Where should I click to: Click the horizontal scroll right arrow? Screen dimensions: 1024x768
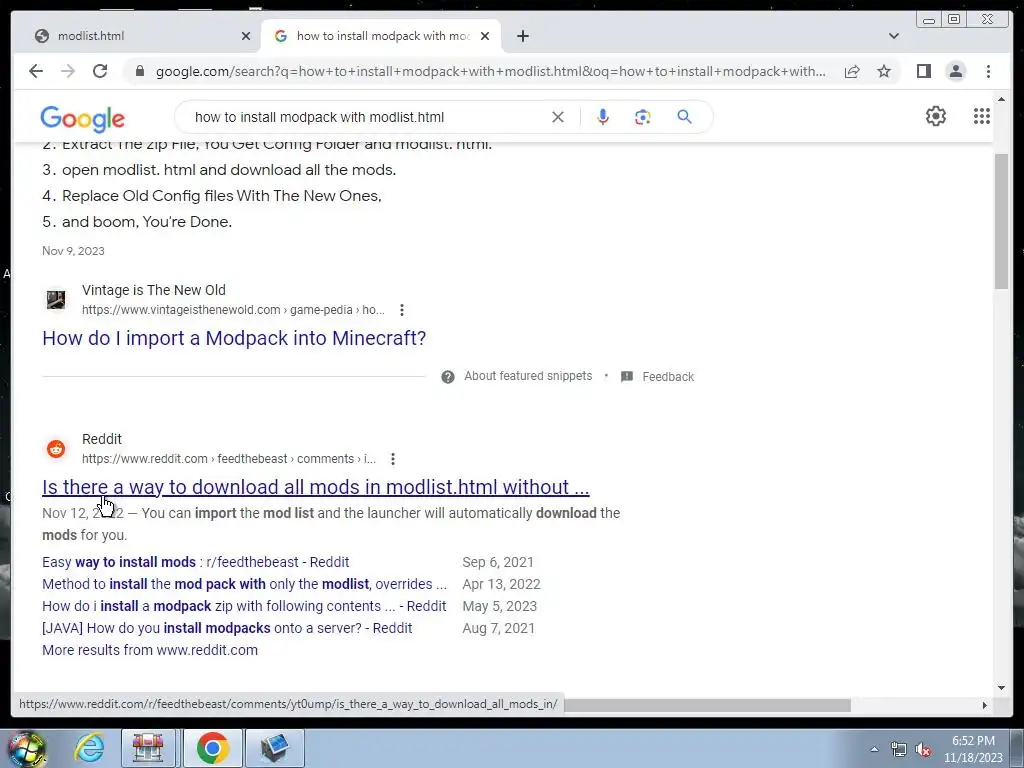(x=985, y=705)
